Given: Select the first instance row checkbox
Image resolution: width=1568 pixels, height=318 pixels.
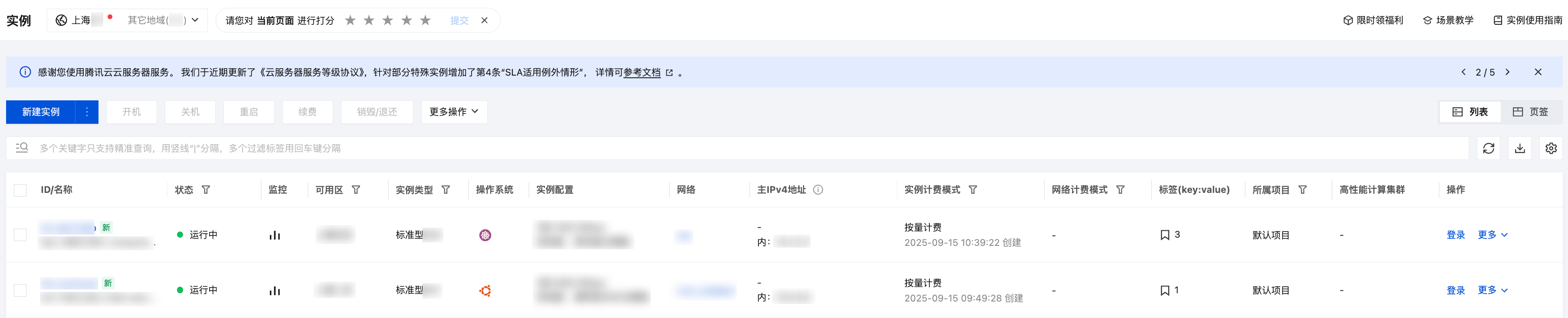Looking at the screenshot, I should (x=20, y=235).
